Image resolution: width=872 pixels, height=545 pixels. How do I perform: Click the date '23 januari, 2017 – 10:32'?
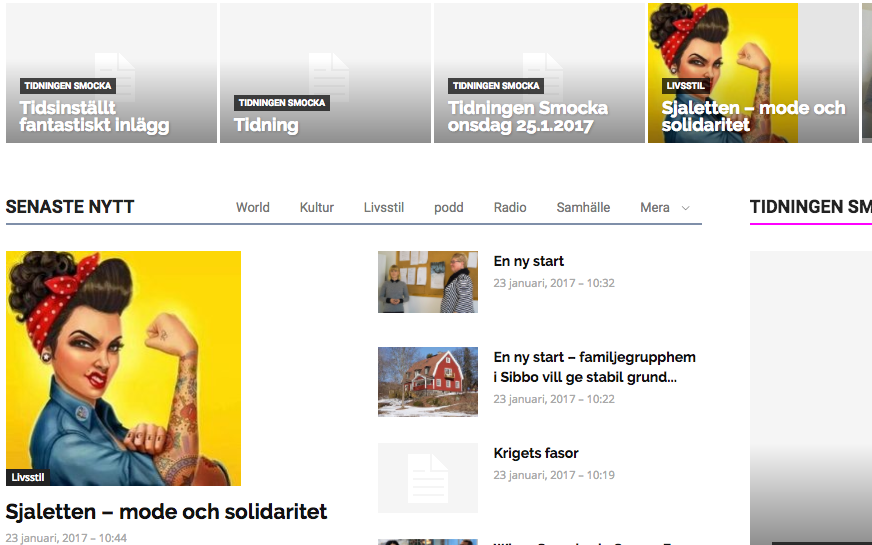coord(554,283)
